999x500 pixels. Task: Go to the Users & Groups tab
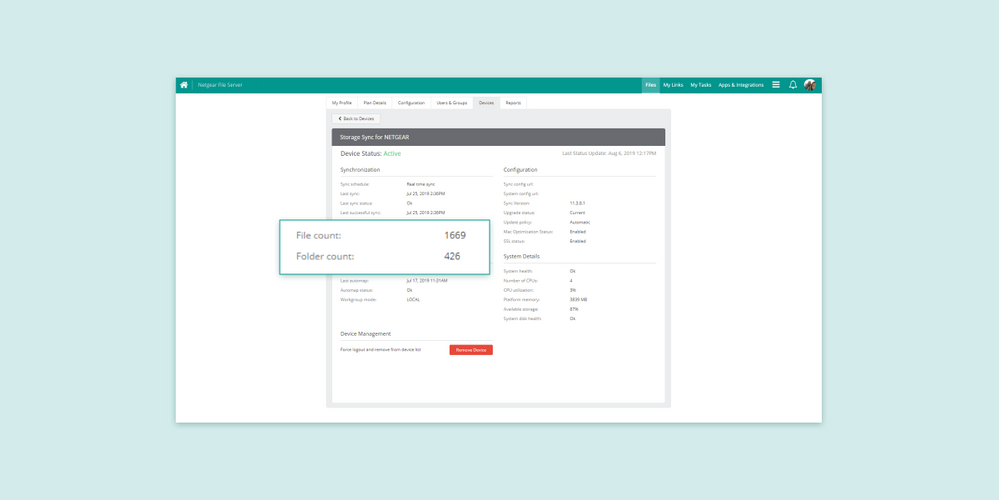(452, 102)
